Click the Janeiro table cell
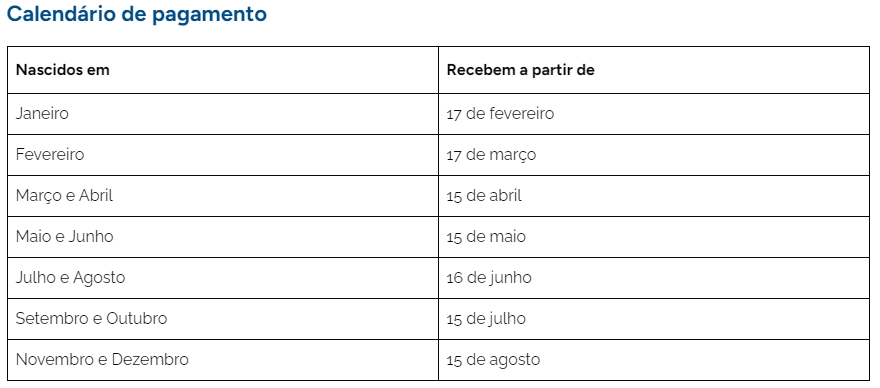 pos(223,114)
